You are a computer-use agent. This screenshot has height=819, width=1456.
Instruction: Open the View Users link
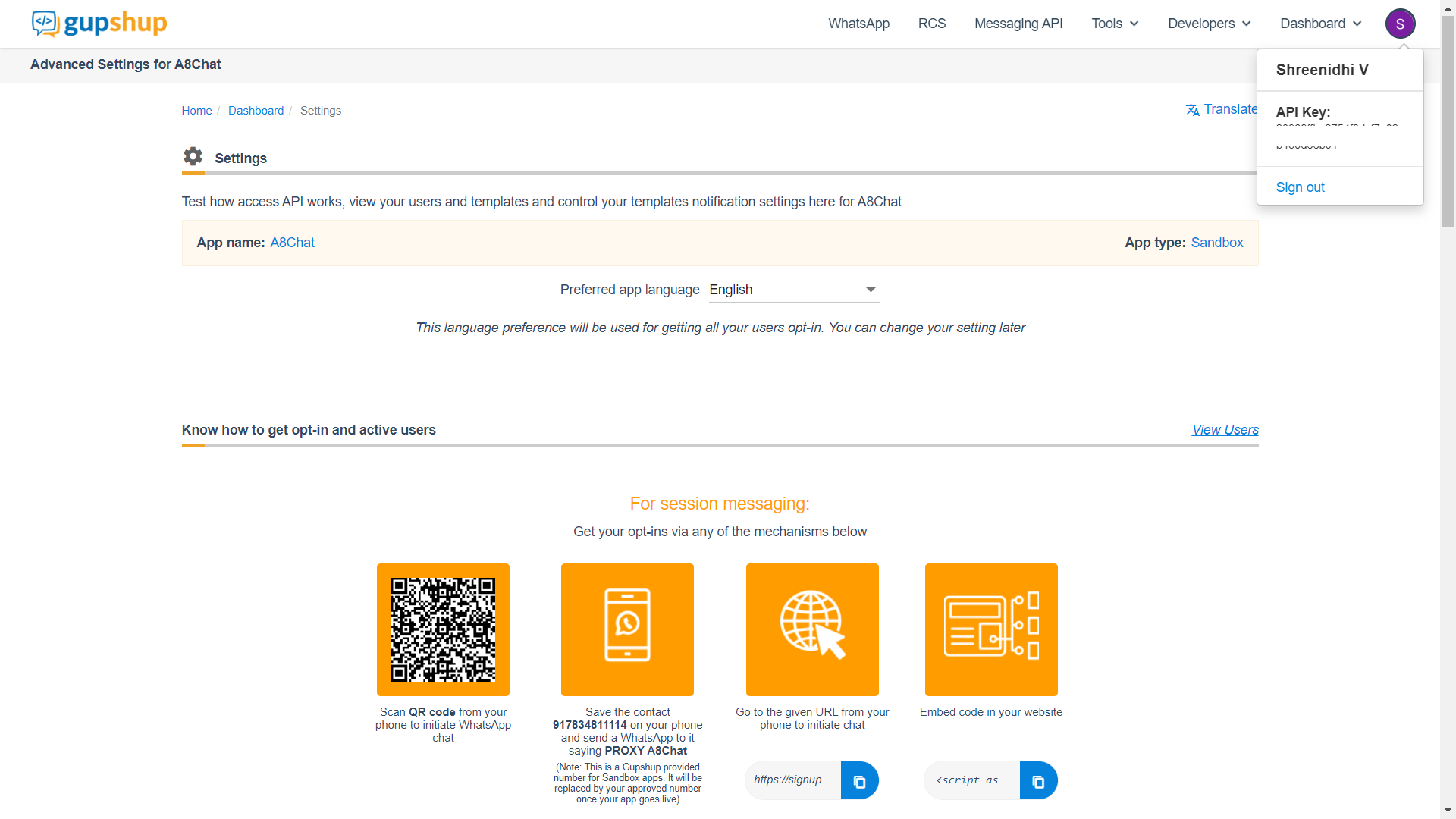(x=1225, y=430)
